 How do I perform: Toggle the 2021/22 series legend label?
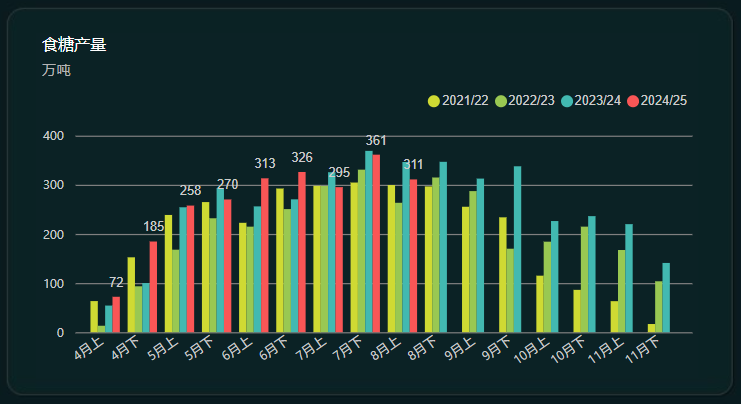[x=465, y=101]
